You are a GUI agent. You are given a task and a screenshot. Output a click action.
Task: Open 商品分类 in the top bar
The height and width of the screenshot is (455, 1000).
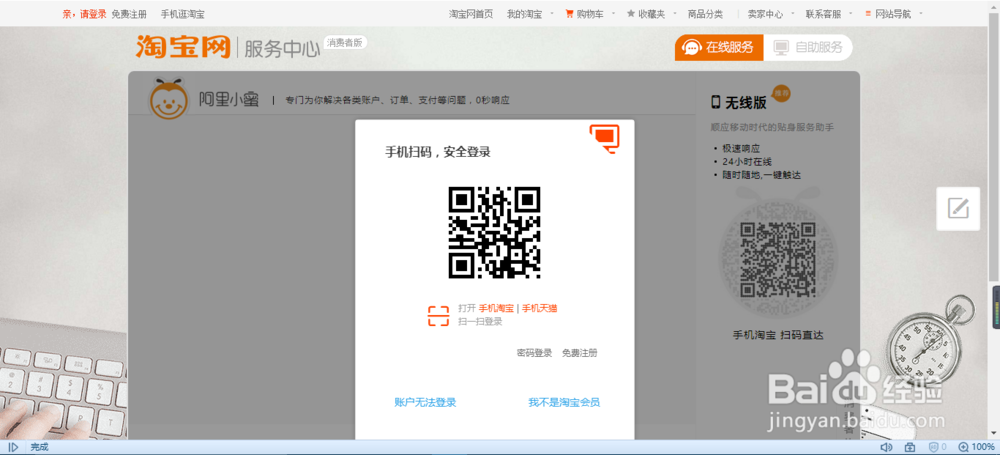(x=705, y=14)
